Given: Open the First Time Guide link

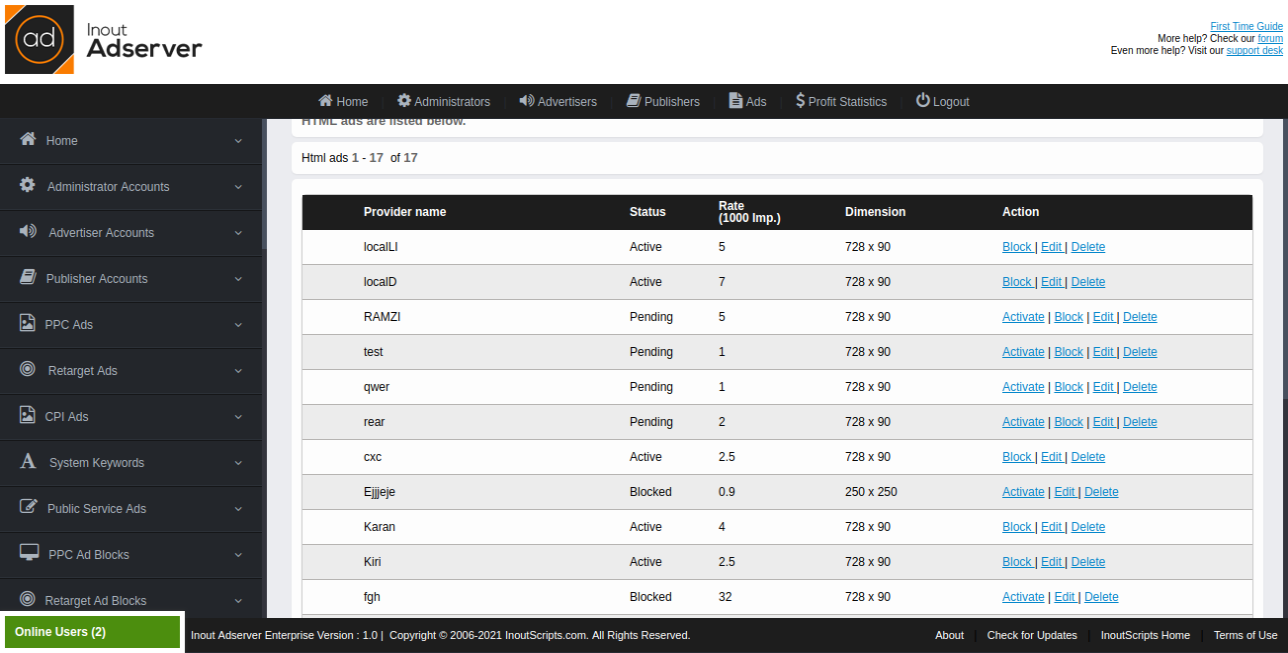Looking at the screenshot, I should click(1246, 26).
